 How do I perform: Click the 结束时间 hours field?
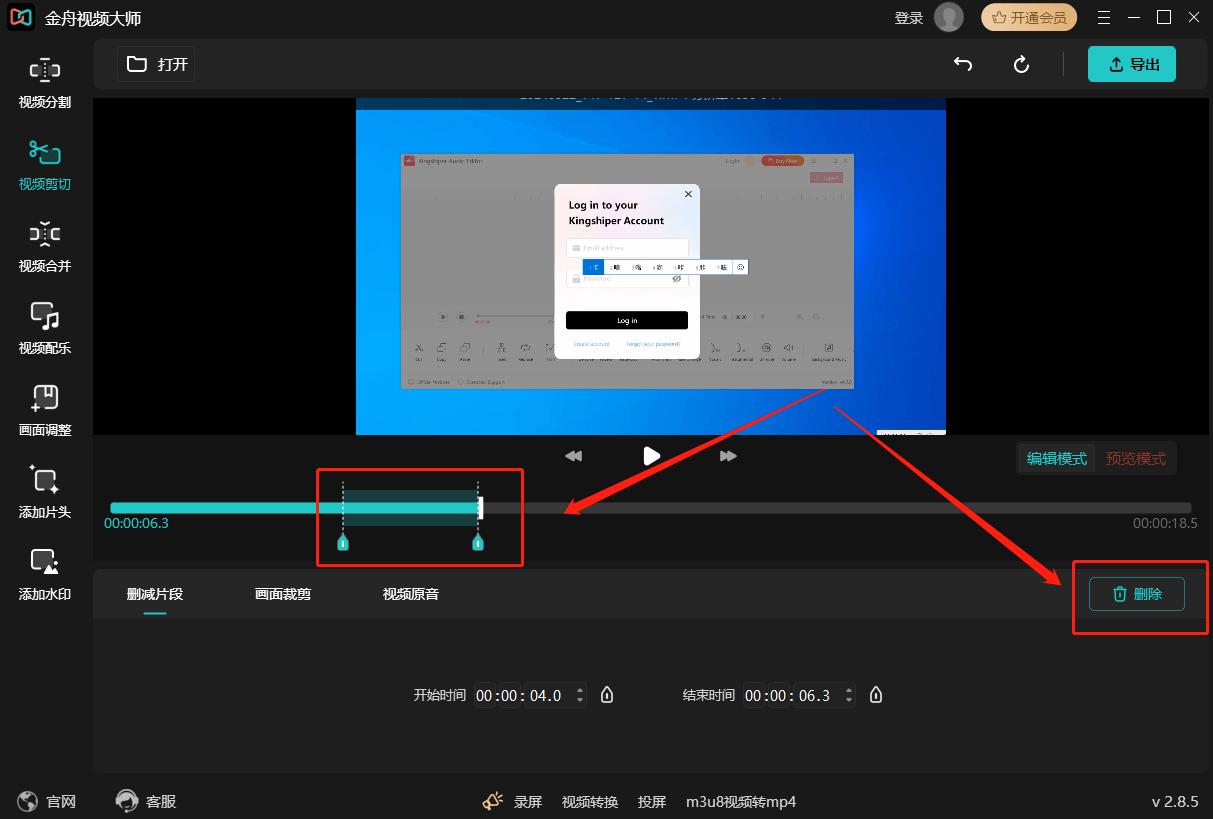[x=754, y=695]
